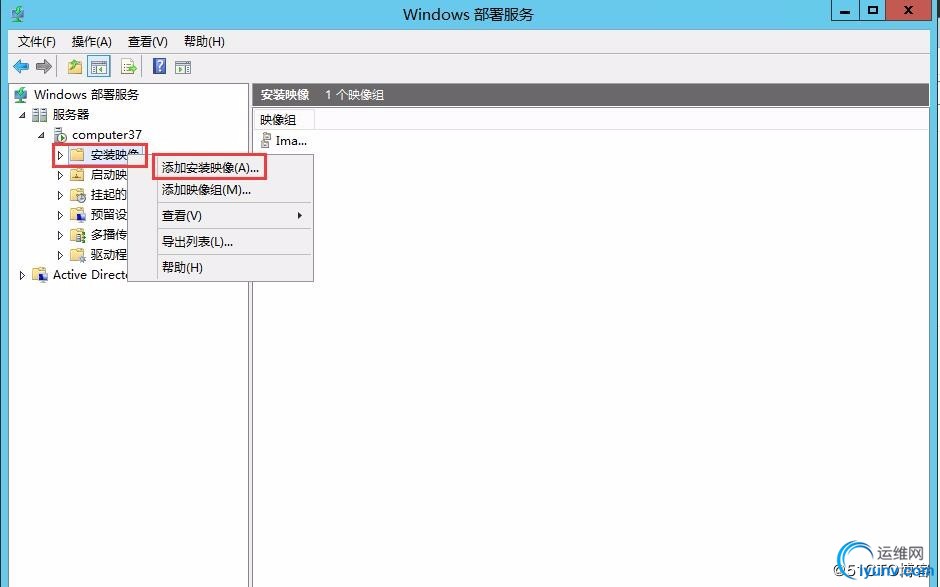Expand the 安装映像 tree node

point(60,155)
